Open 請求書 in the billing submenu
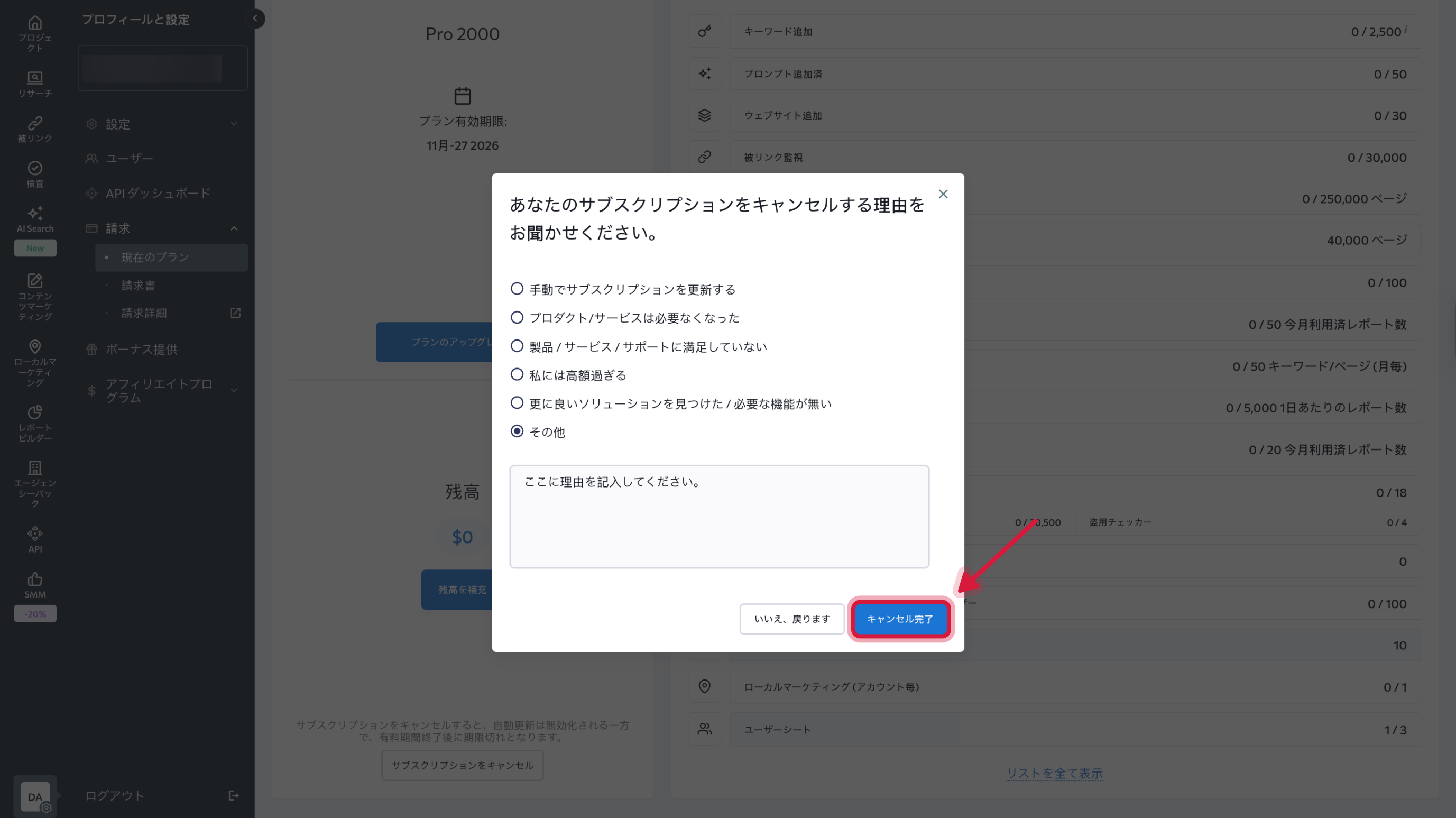 (x=139, y=286)
